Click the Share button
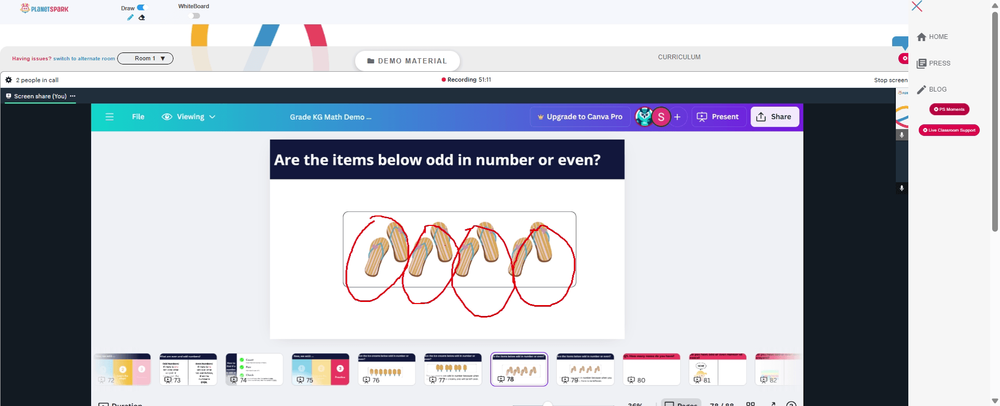The image size is (1000, 406). (x=774, y=117)
